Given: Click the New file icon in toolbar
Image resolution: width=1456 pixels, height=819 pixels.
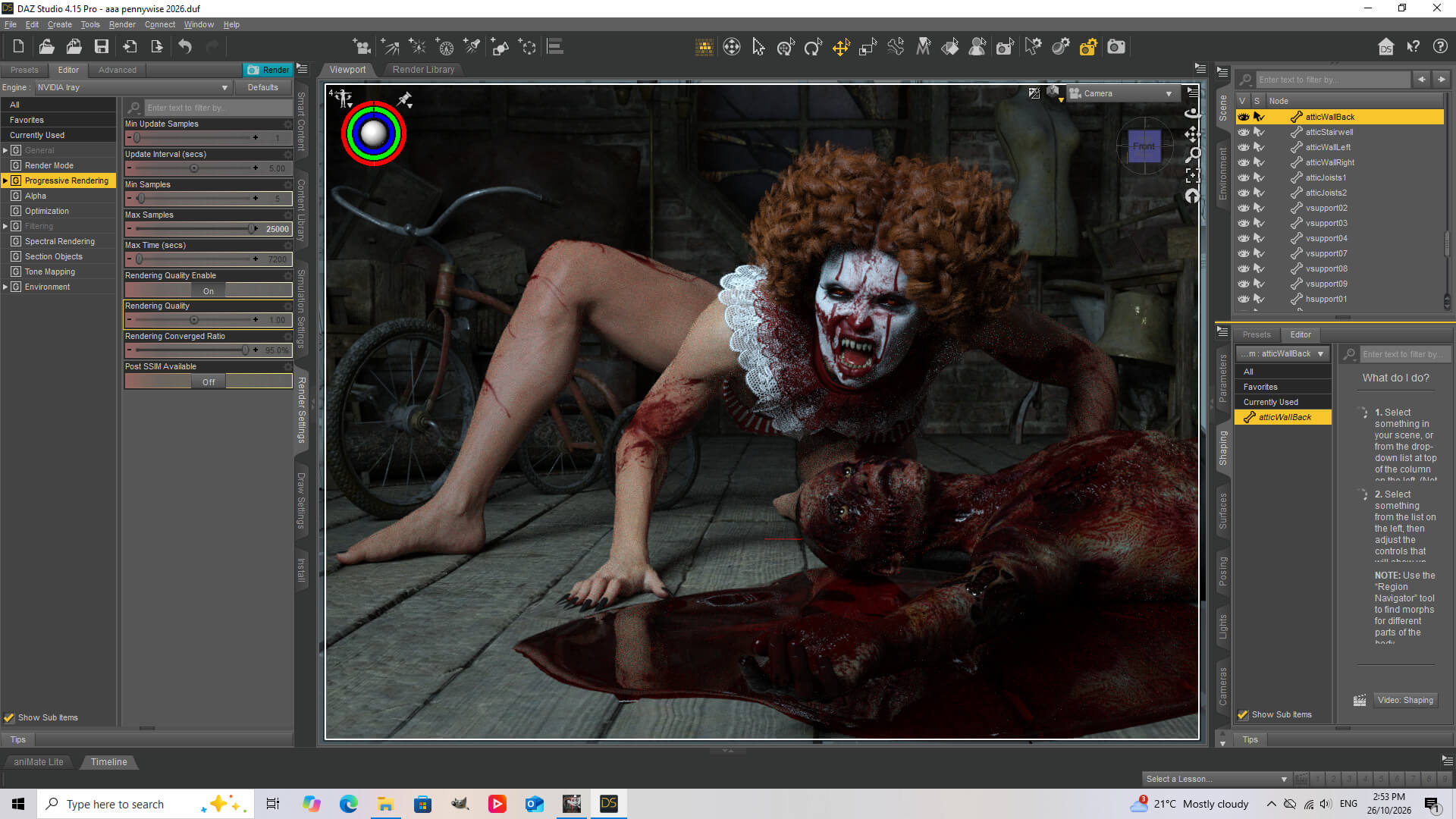Looking at the screenshot, I should tap(18, 47).
